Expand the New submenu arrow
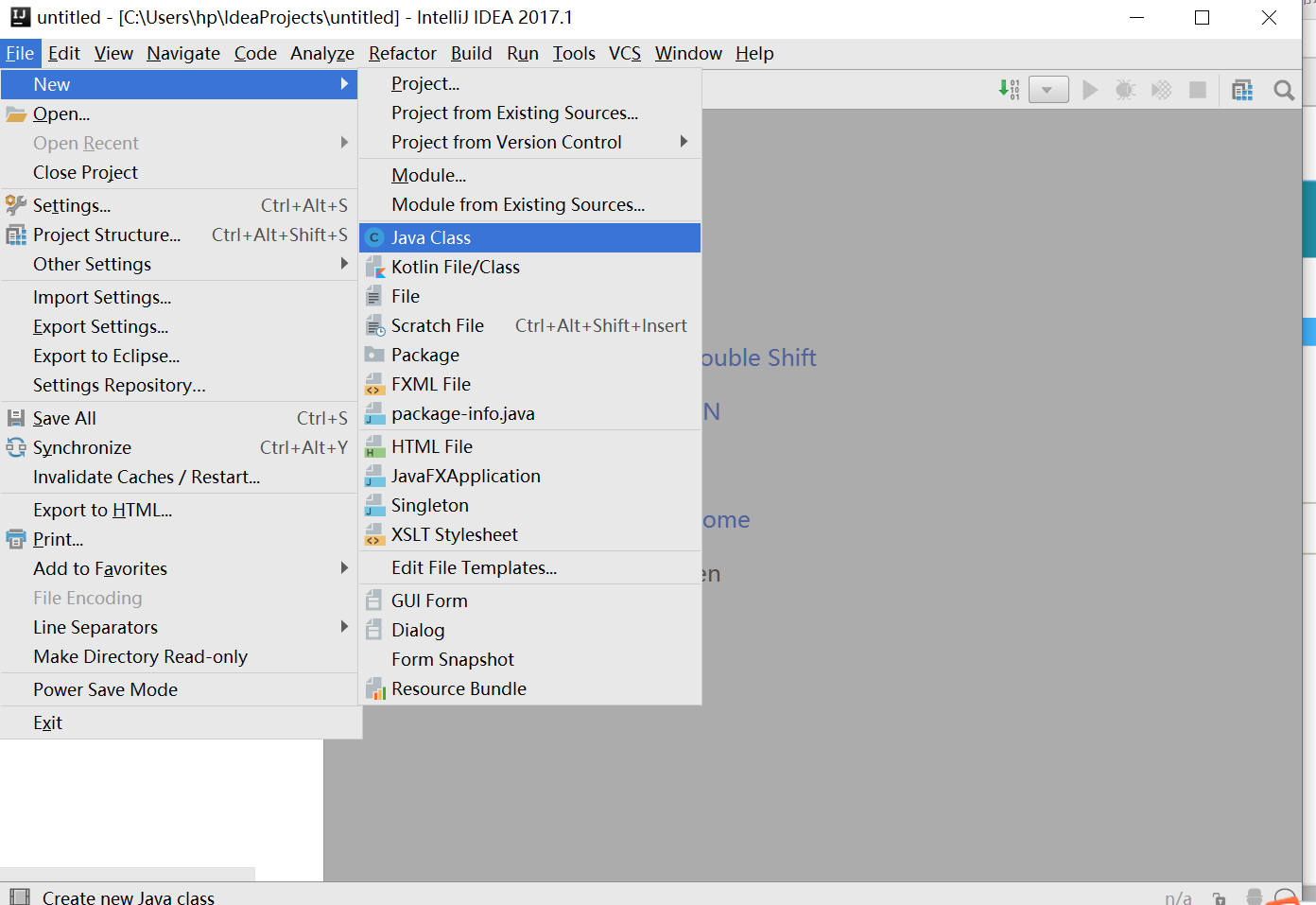1316x905 pixels. [344, 84]
